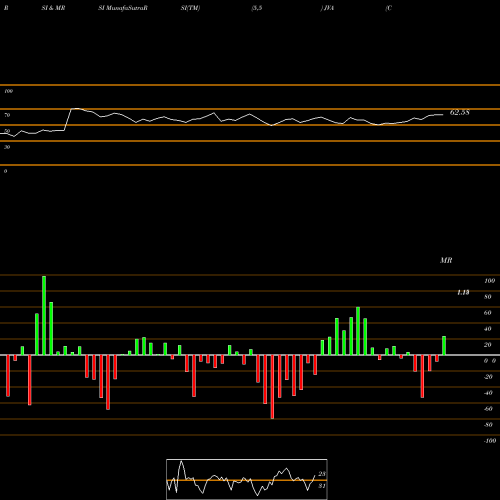The width and height of the screenshot is (500, 500).
Task: Click the 60 label on MR axis
Action: [x=488, y=313]
